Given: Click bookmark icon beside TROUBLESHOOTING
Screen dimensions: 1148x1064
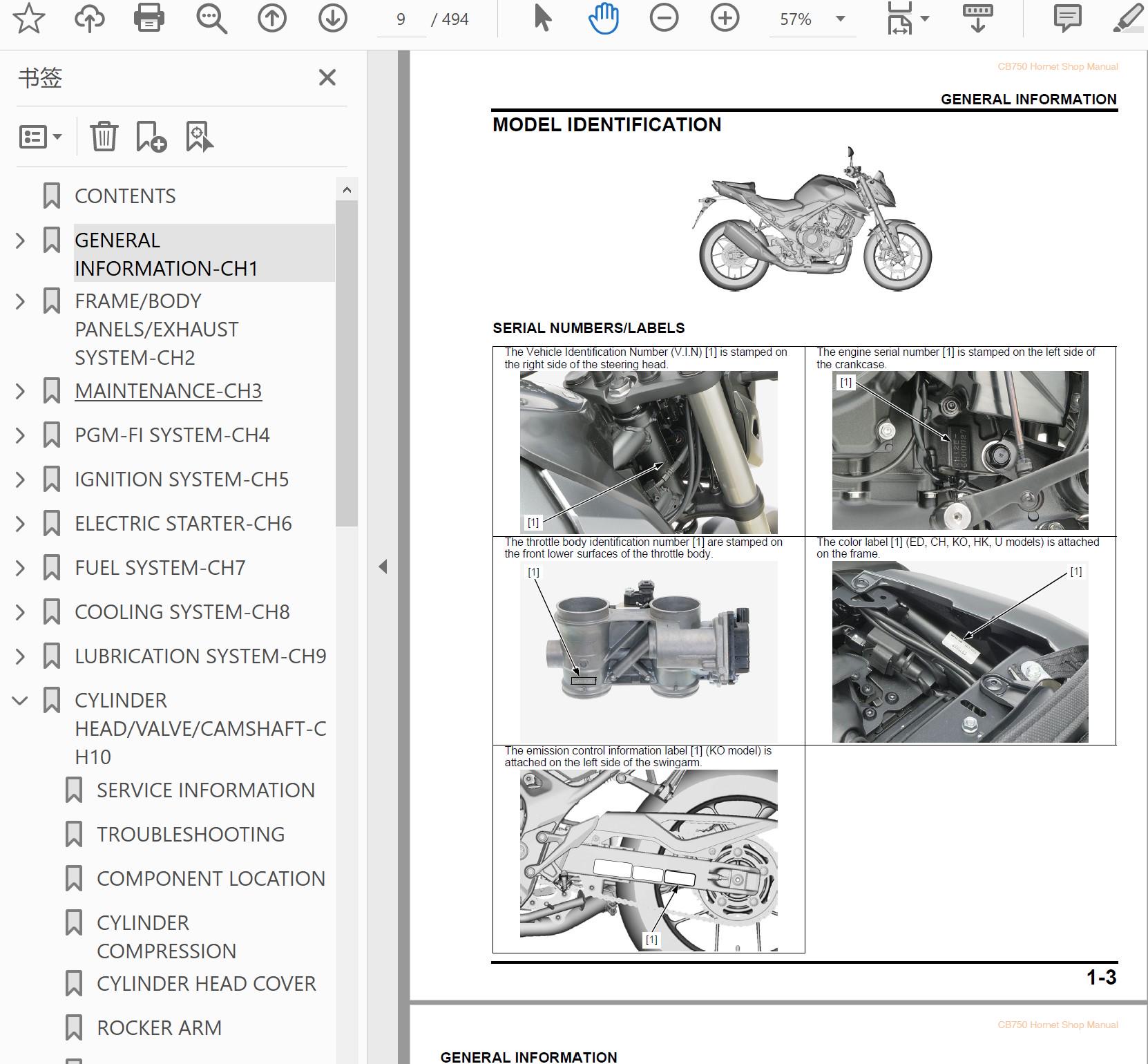Looking at the screenshot, I should pyautogui.click(x=74, y=835).
